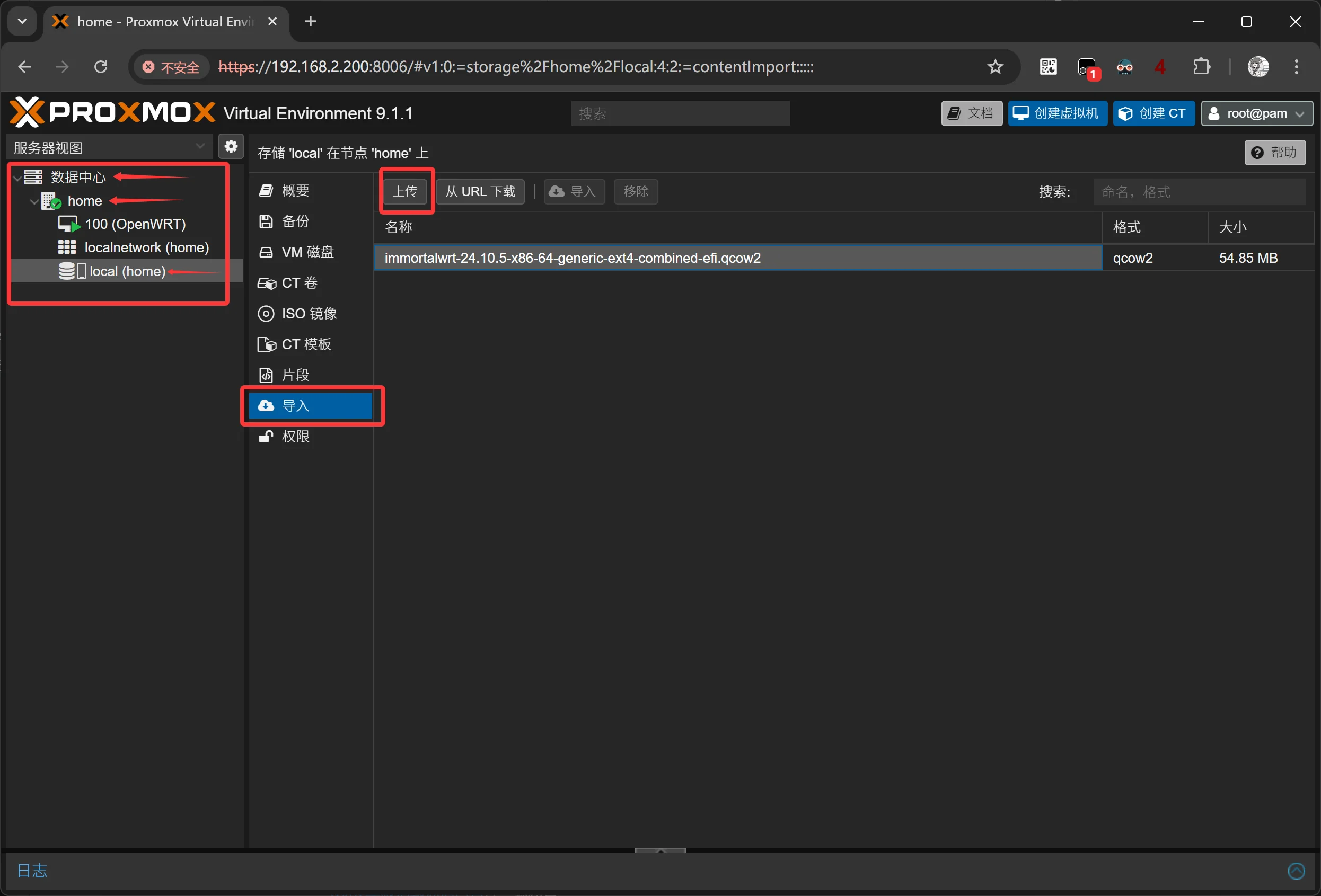Open the 服务器视图 view dropdown

coord(109,147)
